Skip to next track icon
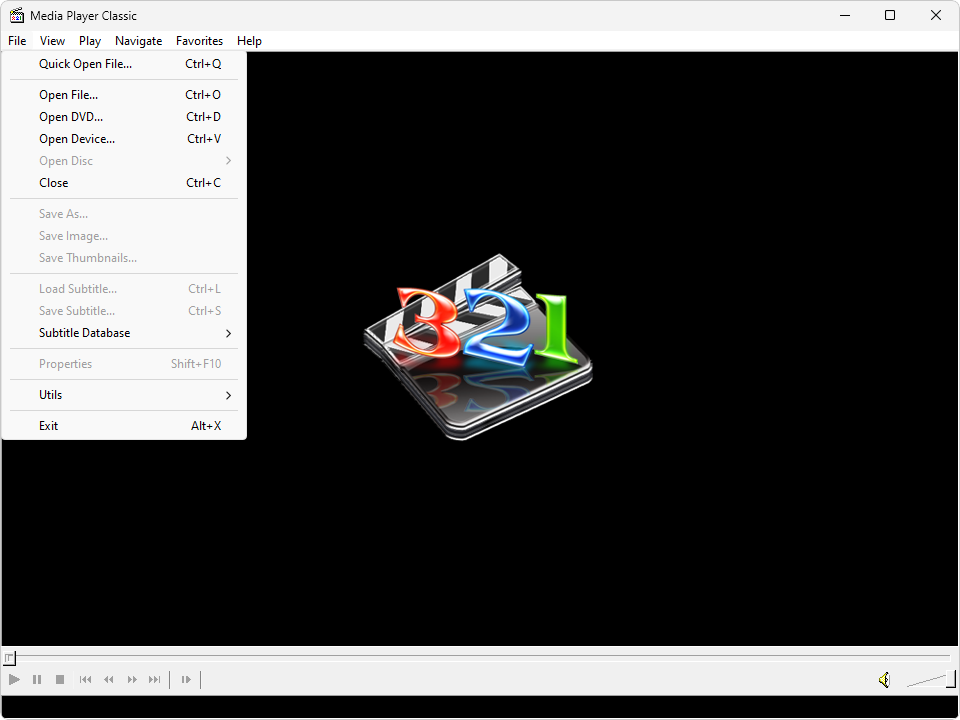Screen dimensions: 960x720 pos(155,680)
